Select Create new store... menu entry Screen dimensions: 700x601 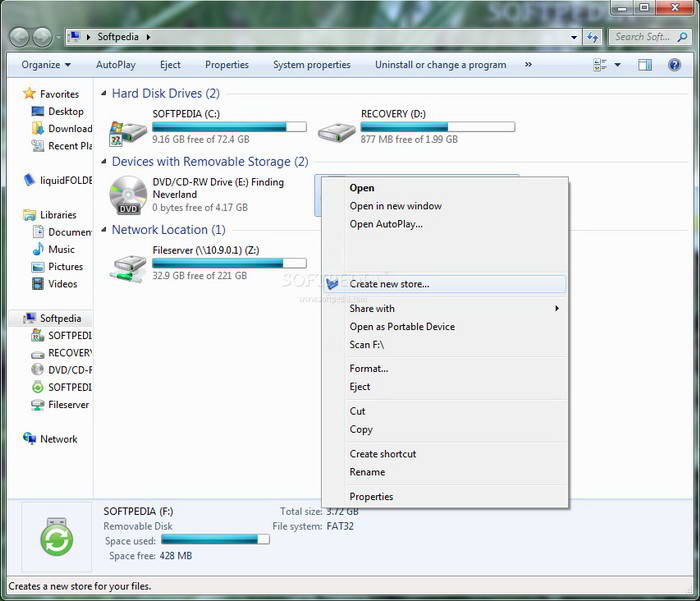pos(445,284)
